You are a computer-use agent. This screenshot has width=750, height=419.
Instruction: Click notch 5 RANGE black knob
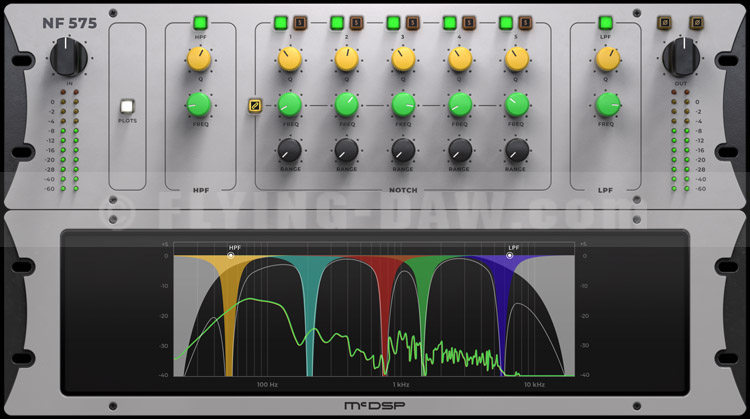[517, 150]
